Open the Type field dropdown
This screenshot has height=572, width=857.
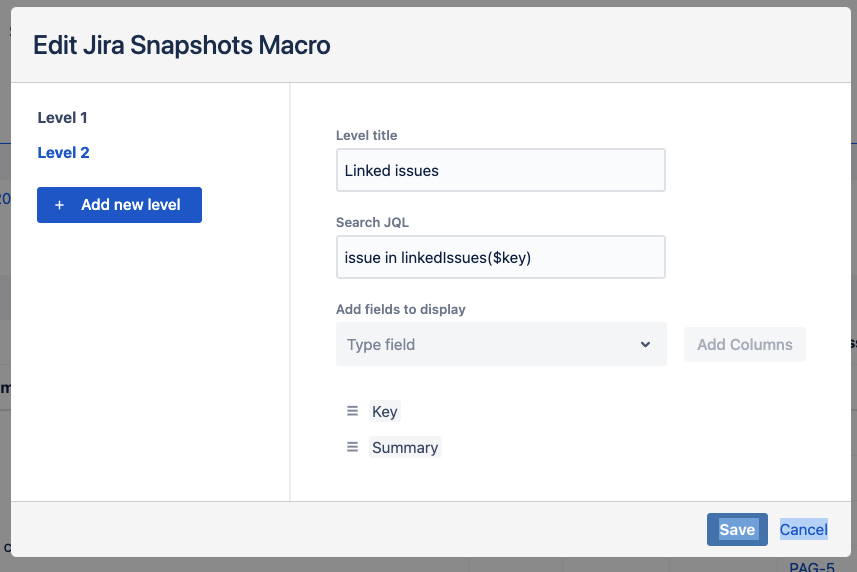pyautogui.click(x=501, y=344)
